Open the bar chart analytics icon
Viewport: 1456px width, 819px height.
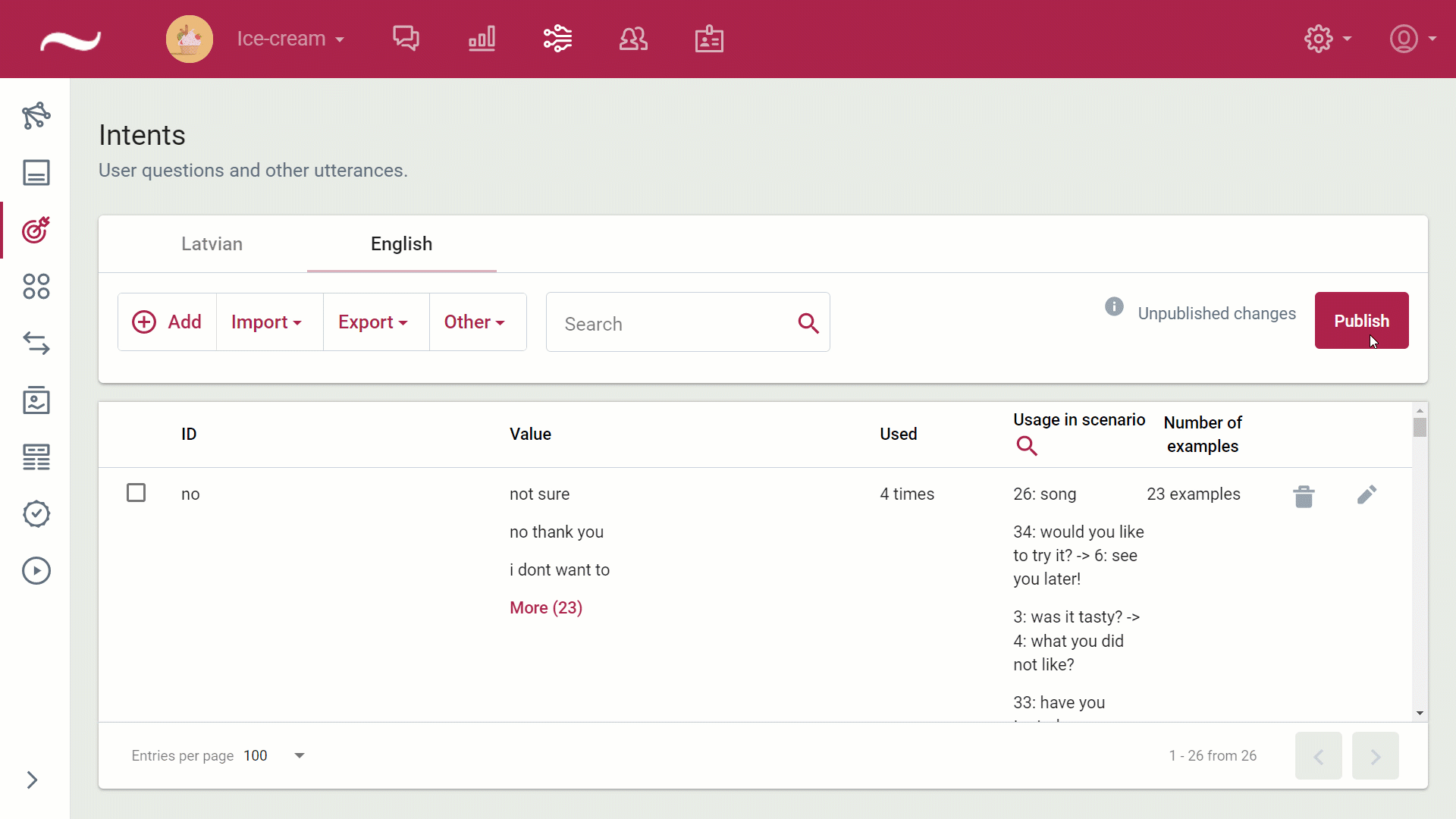[x=482, y=38]
